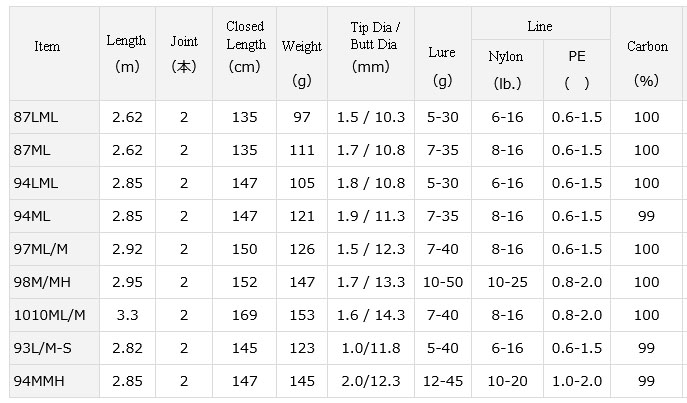The image size is (687, 403).
Task: Click the 87LML item cell
Action: click(x=54, y=117)
